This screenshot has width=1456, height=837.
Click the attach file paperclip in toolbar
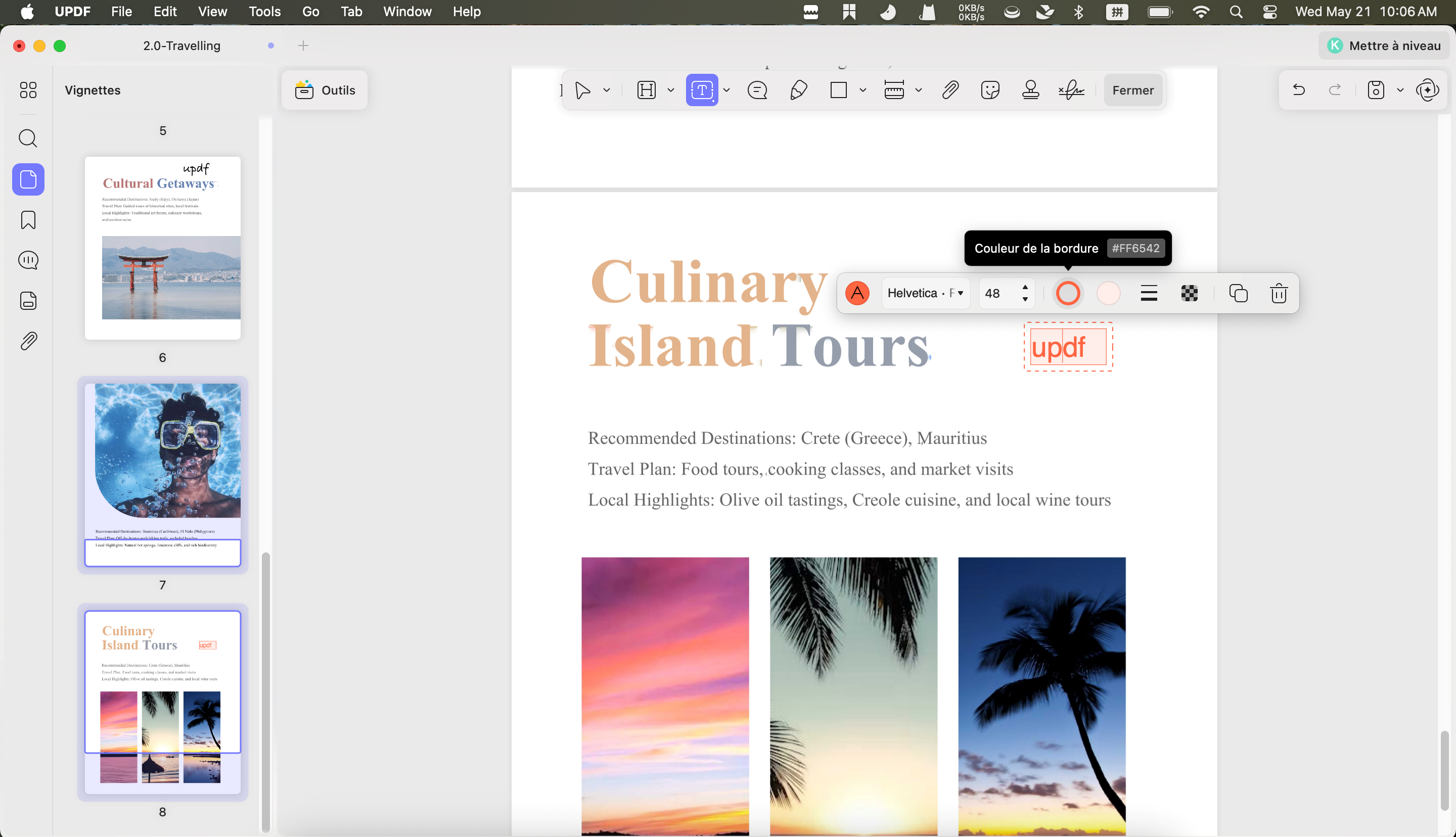[950, 90]
